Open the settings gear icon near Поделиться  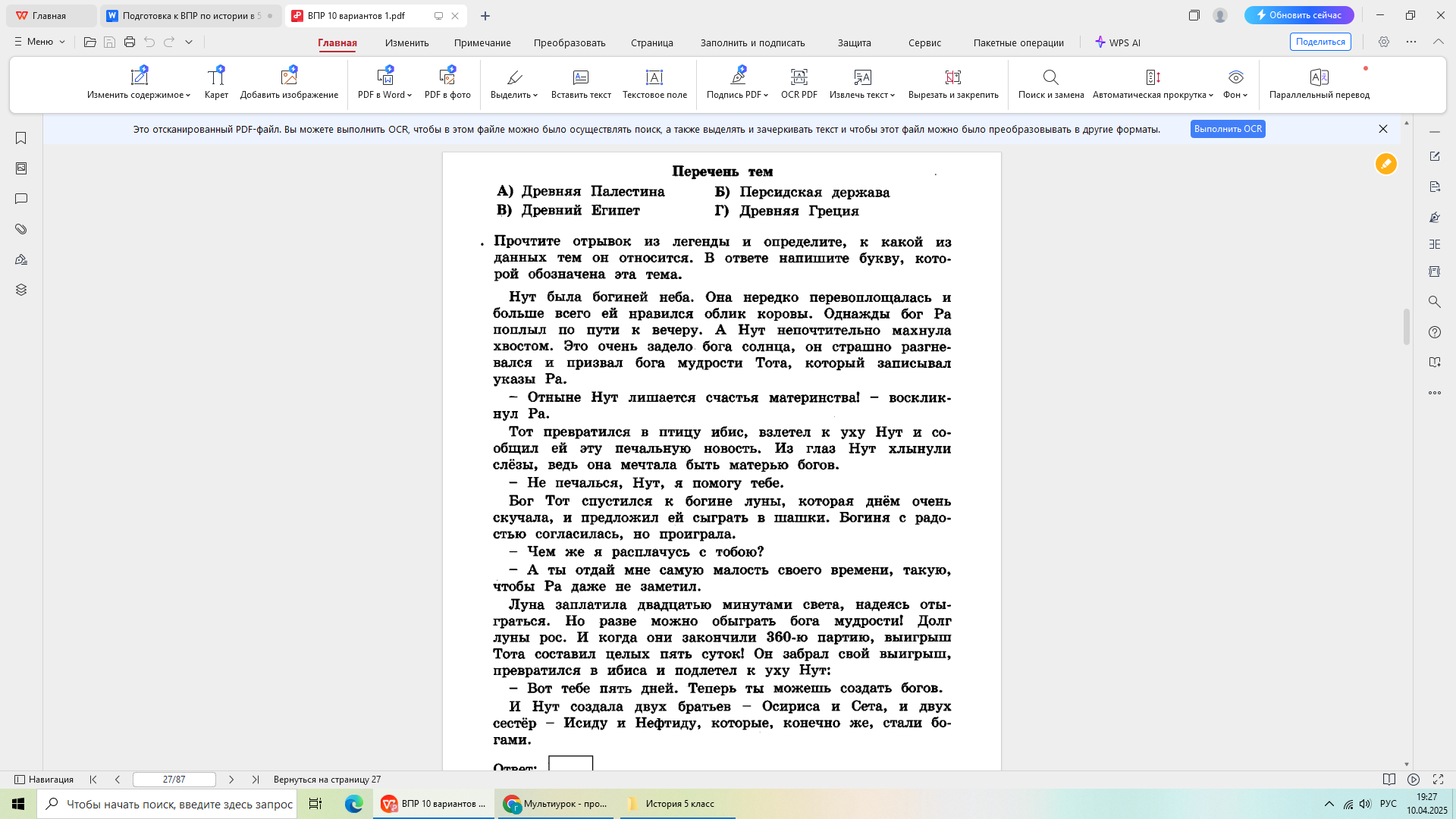click(1384, 42)
